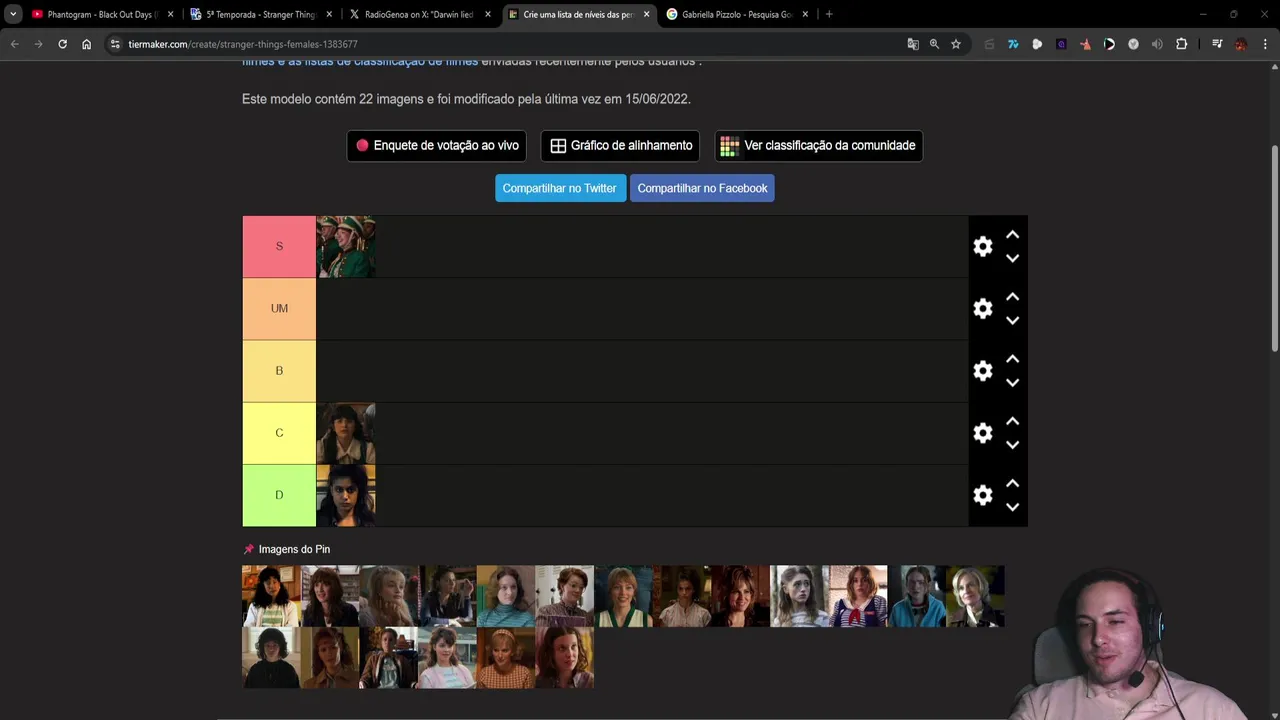Close the Gabriella Pizzolo Pesquisa tab
The width and height of the screenshot is (1280, 720).
[805, 14]
